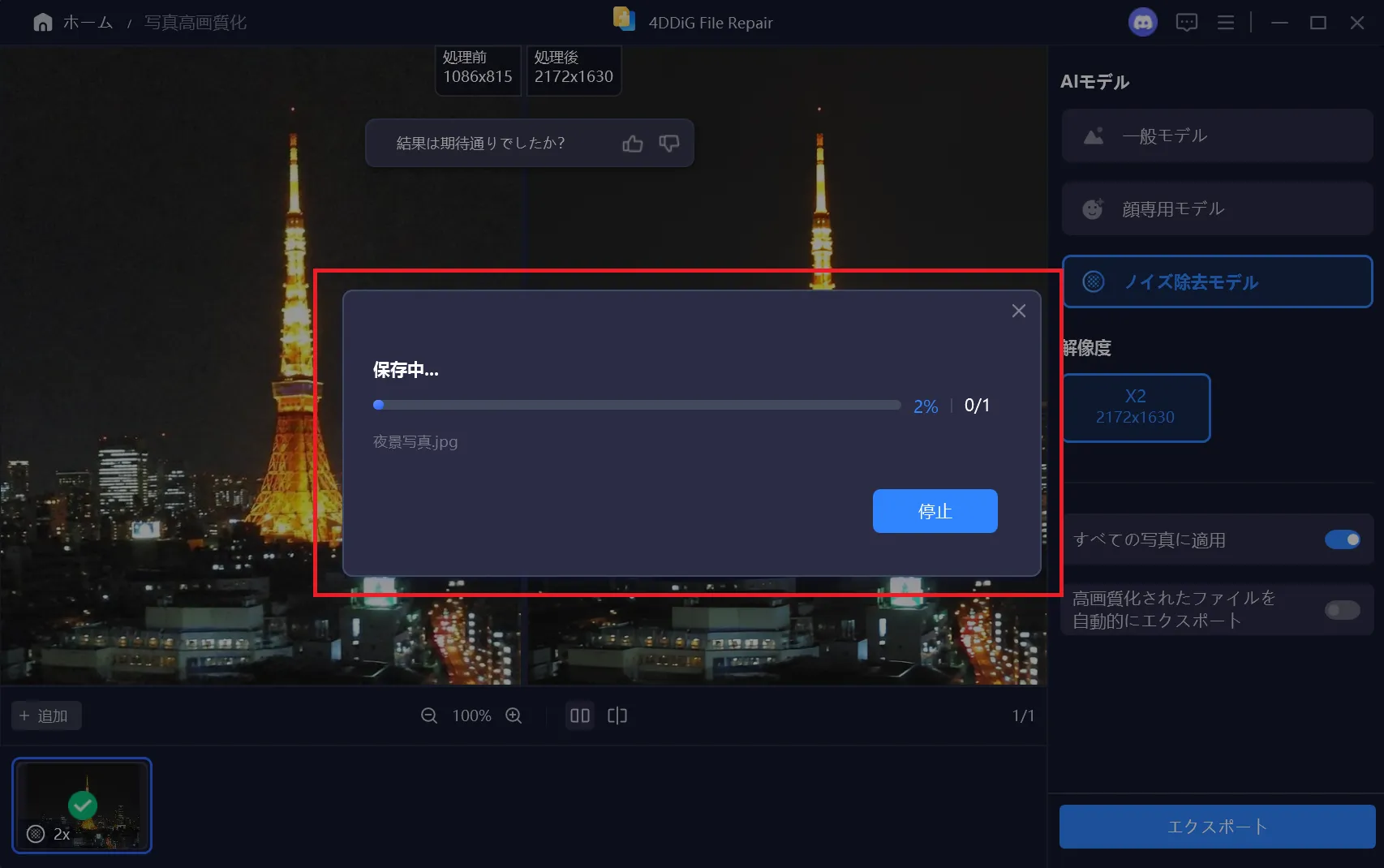The height and width of the screenshot is (868, 1384).
Task: Click the 追加 add button
Action: coord(45,715)
